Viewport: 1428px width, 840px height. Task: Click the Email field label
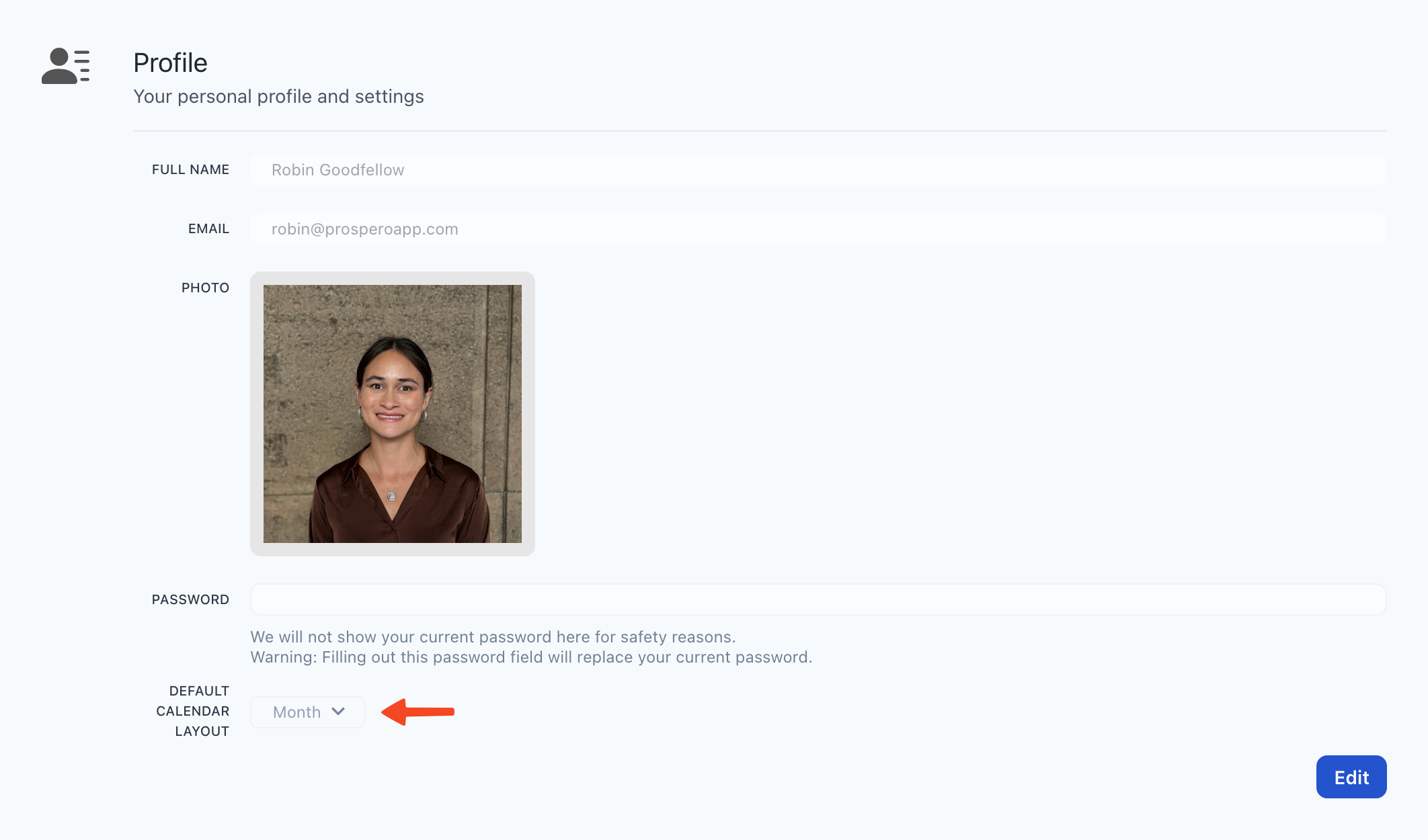click(208, 228)
